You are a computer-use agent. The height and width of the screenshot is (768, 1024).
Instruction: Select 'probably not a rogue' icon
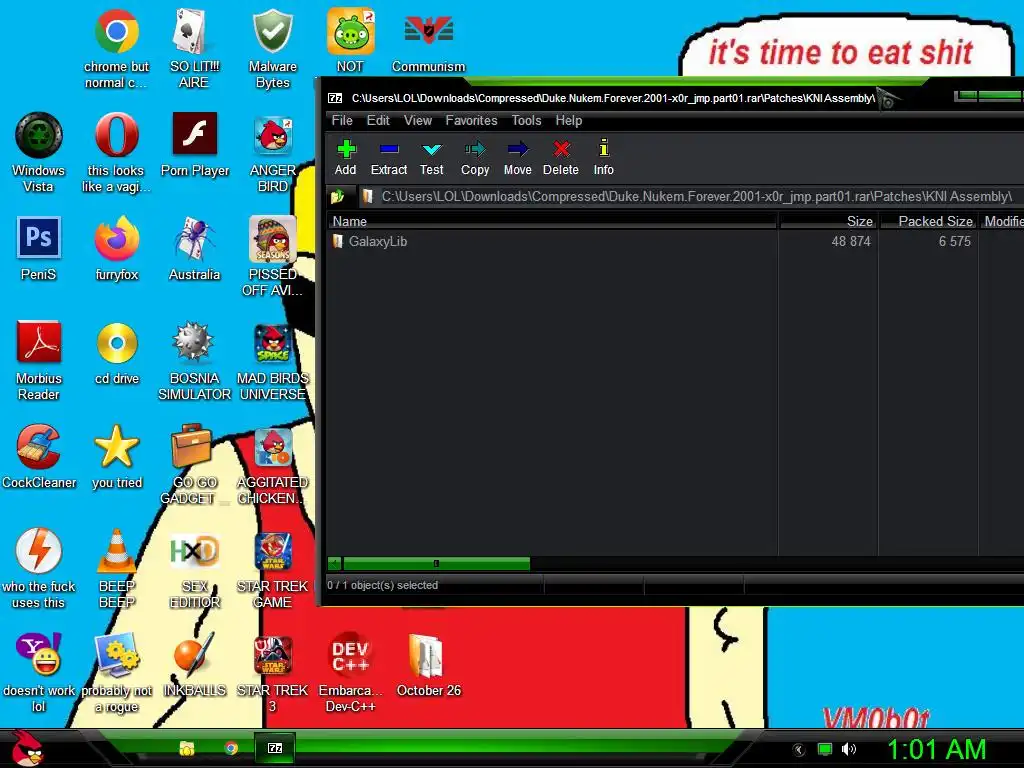116,672
